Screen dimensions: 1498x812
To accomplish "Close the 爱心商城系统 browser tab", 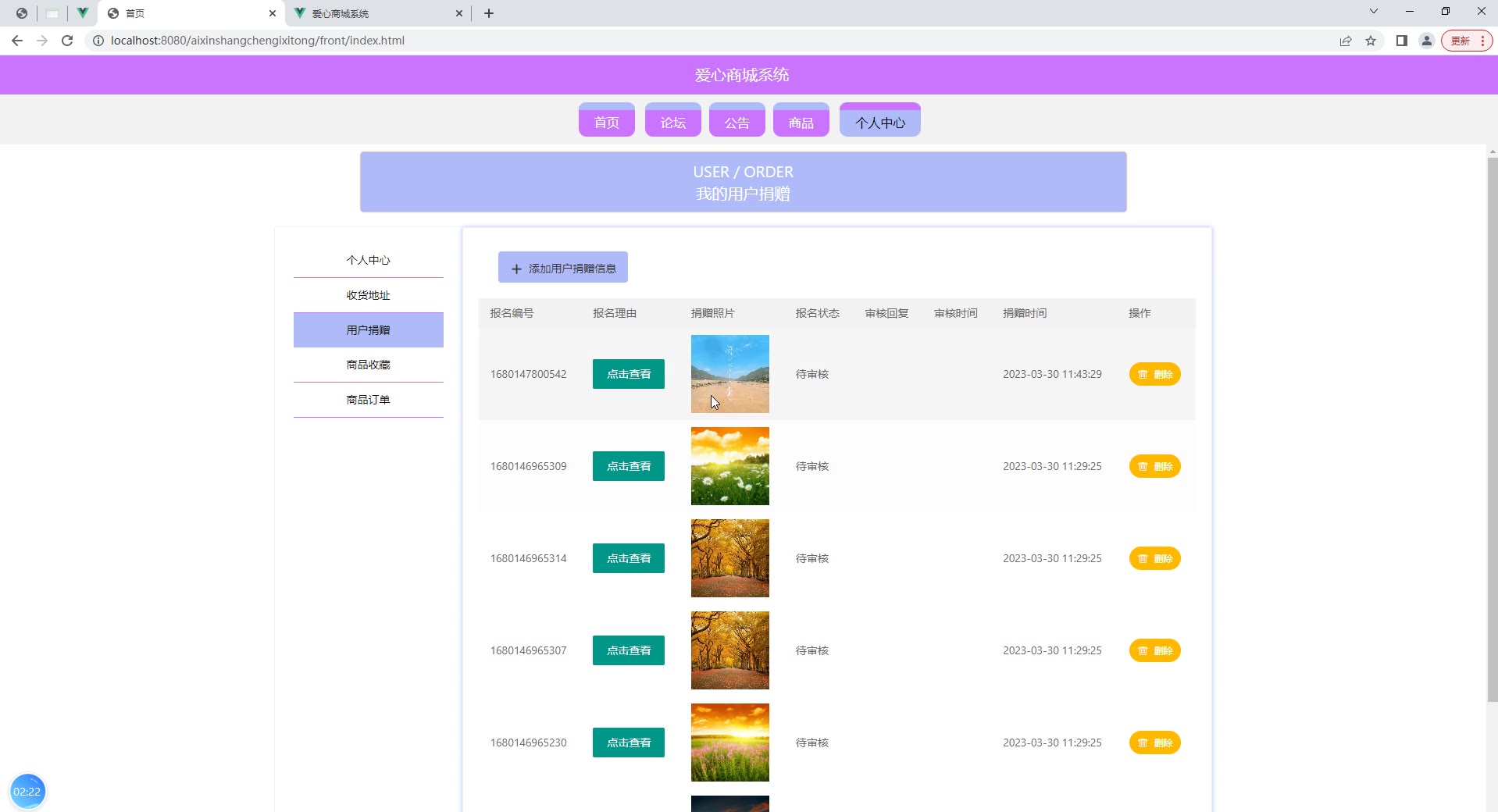I will [x=459, y=13].
